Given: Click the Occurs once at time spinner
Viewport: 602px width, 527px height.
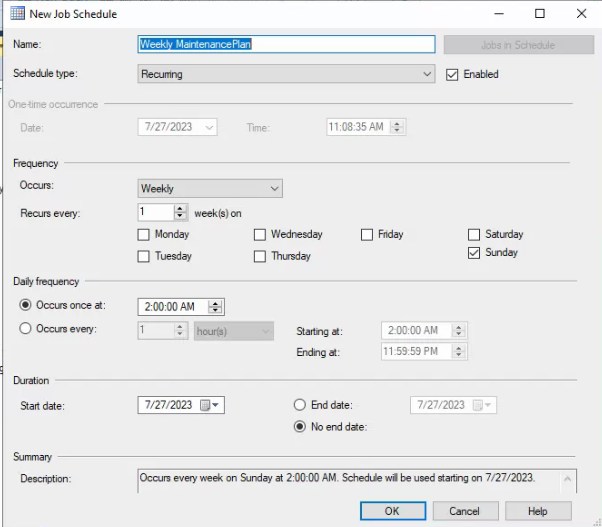Looking at the screenshot, I should [215, 307].
